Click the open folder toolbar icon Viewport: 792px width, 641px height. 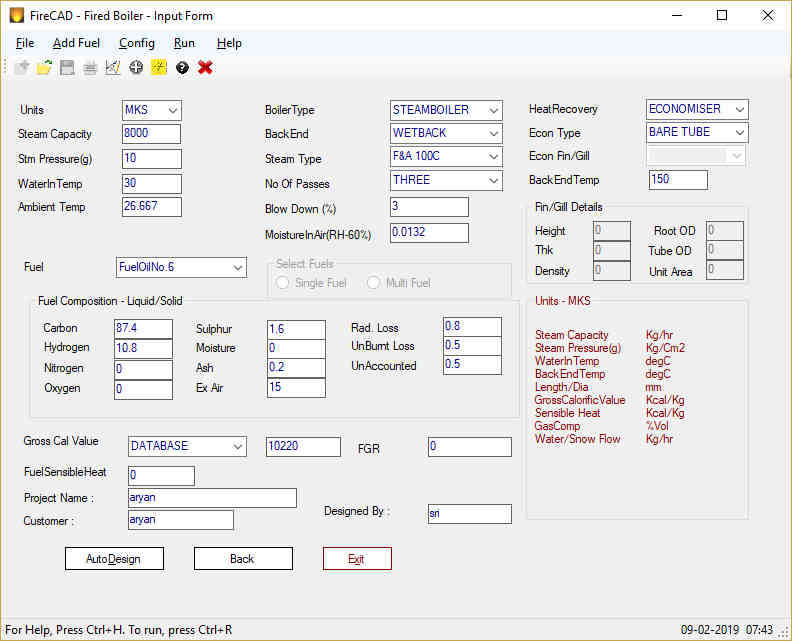[x=44, y=67]
